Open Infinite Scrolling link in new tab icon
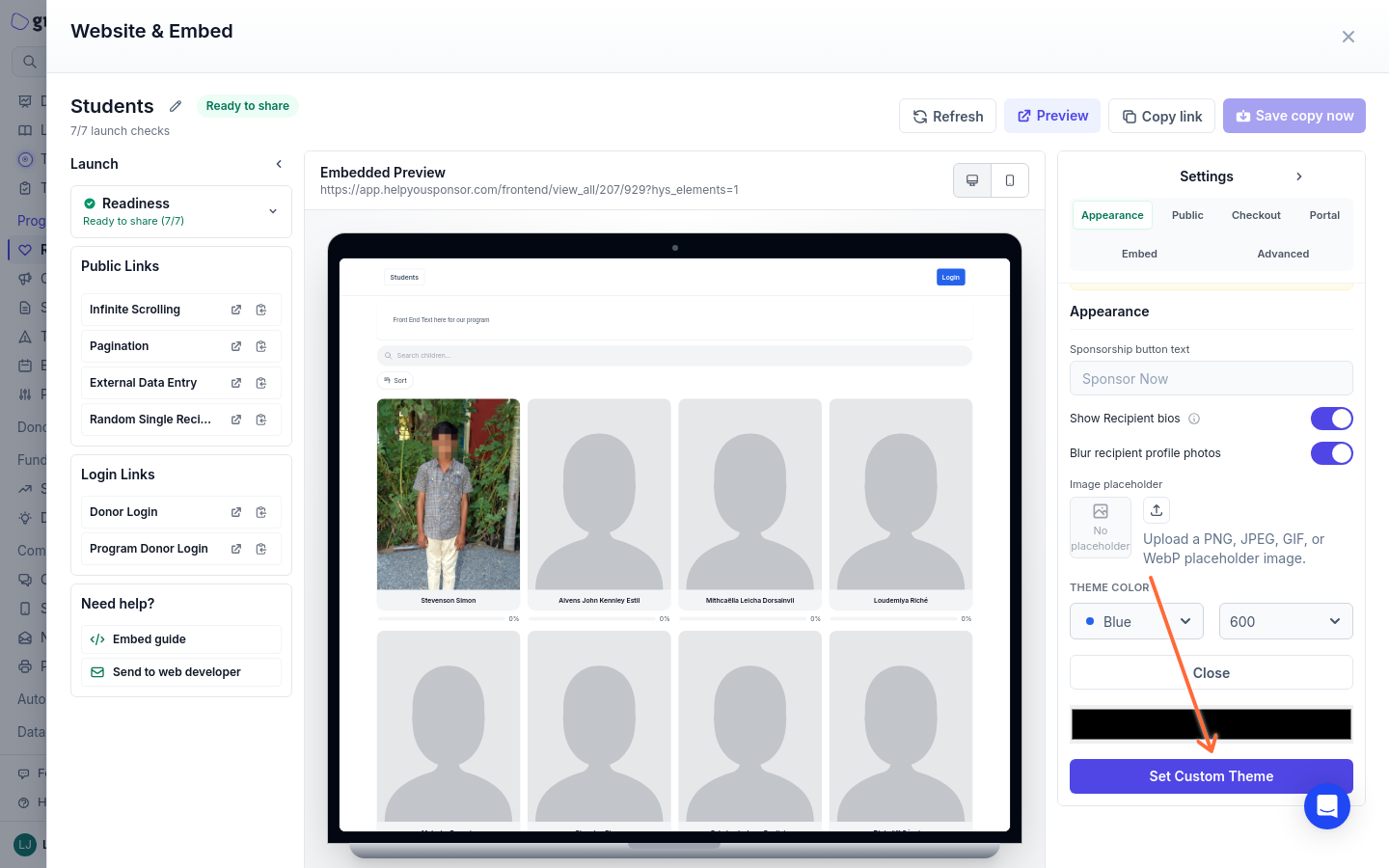 pos(236,310)
